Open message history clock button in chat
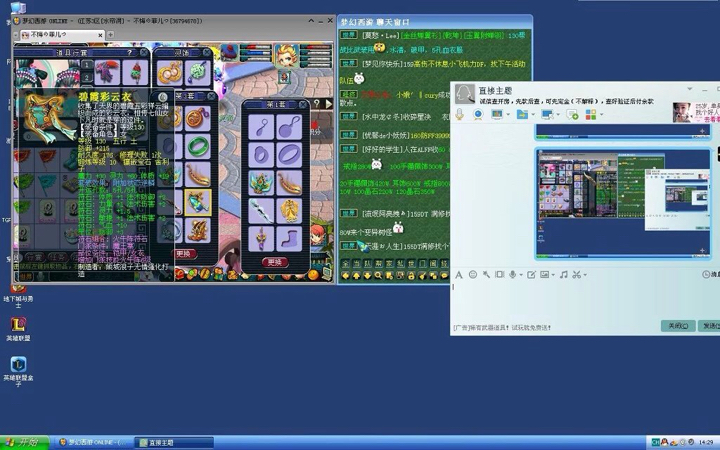 click(710, 275)
